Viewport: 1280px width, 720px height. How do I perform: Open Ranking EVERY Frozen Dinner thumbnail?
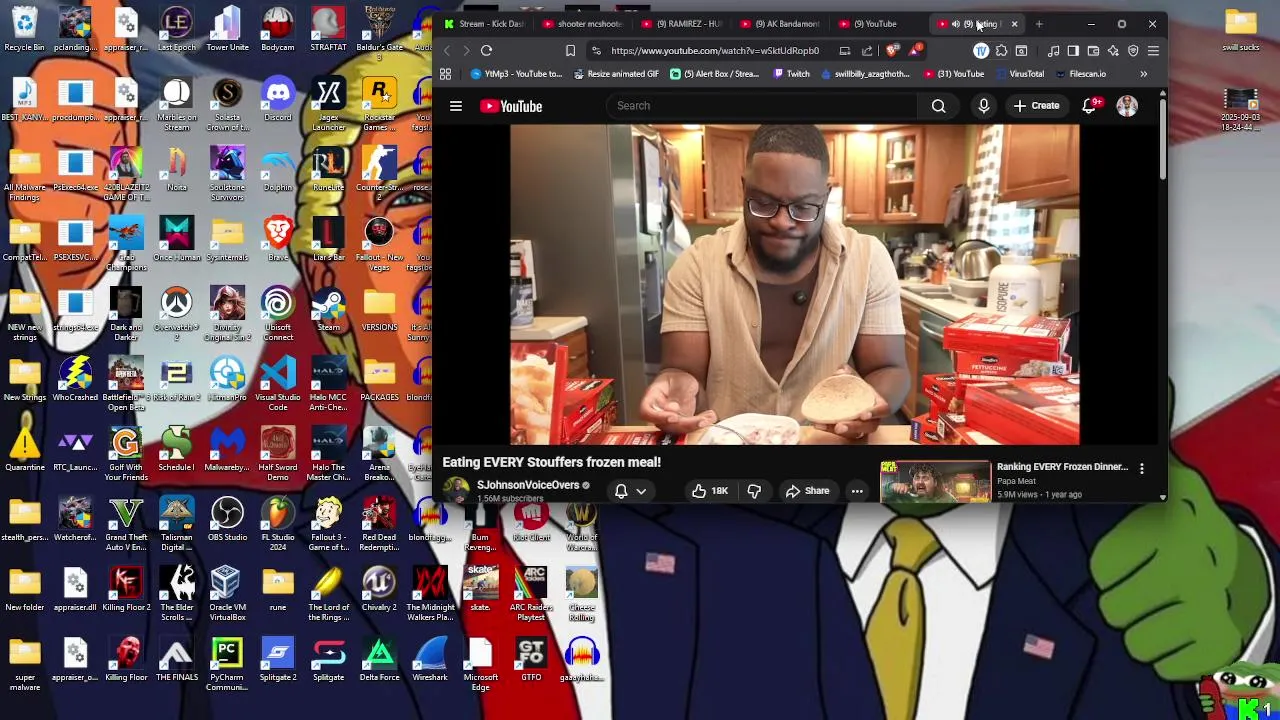pyautogui.click(x=935, y=481)
